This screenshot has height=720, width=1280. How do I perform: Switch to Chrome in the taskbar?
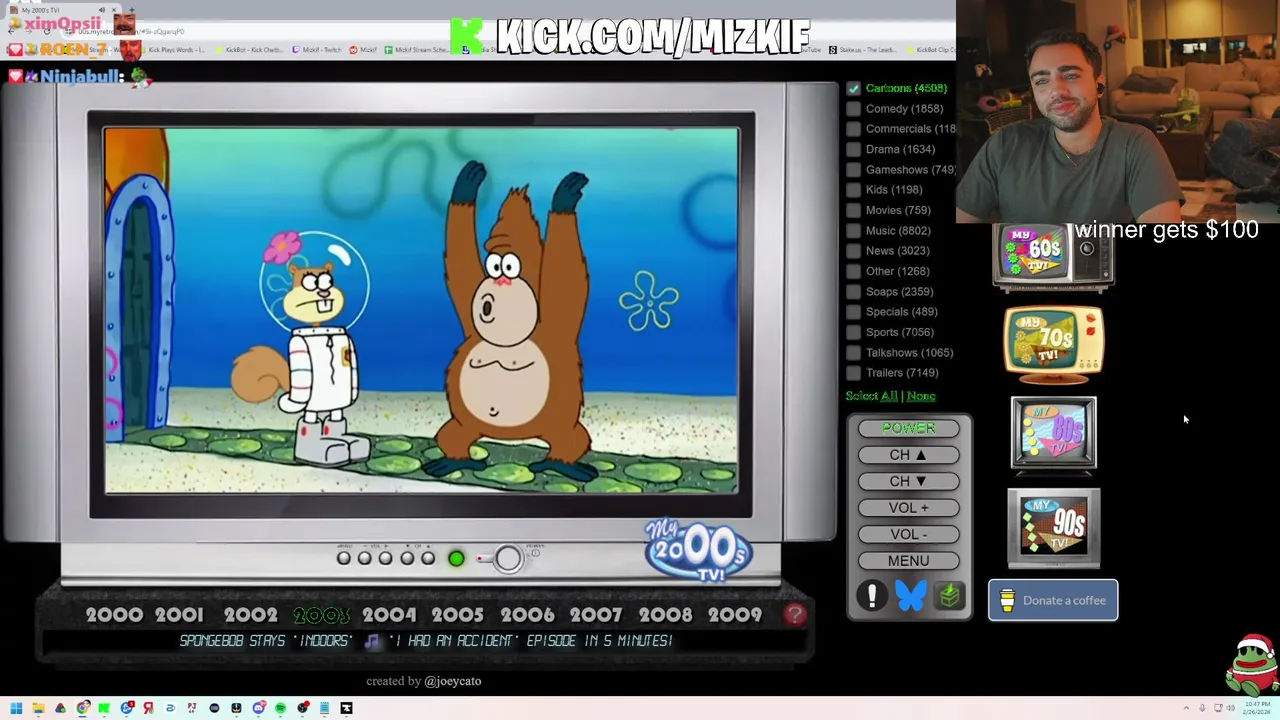[82, 708]
